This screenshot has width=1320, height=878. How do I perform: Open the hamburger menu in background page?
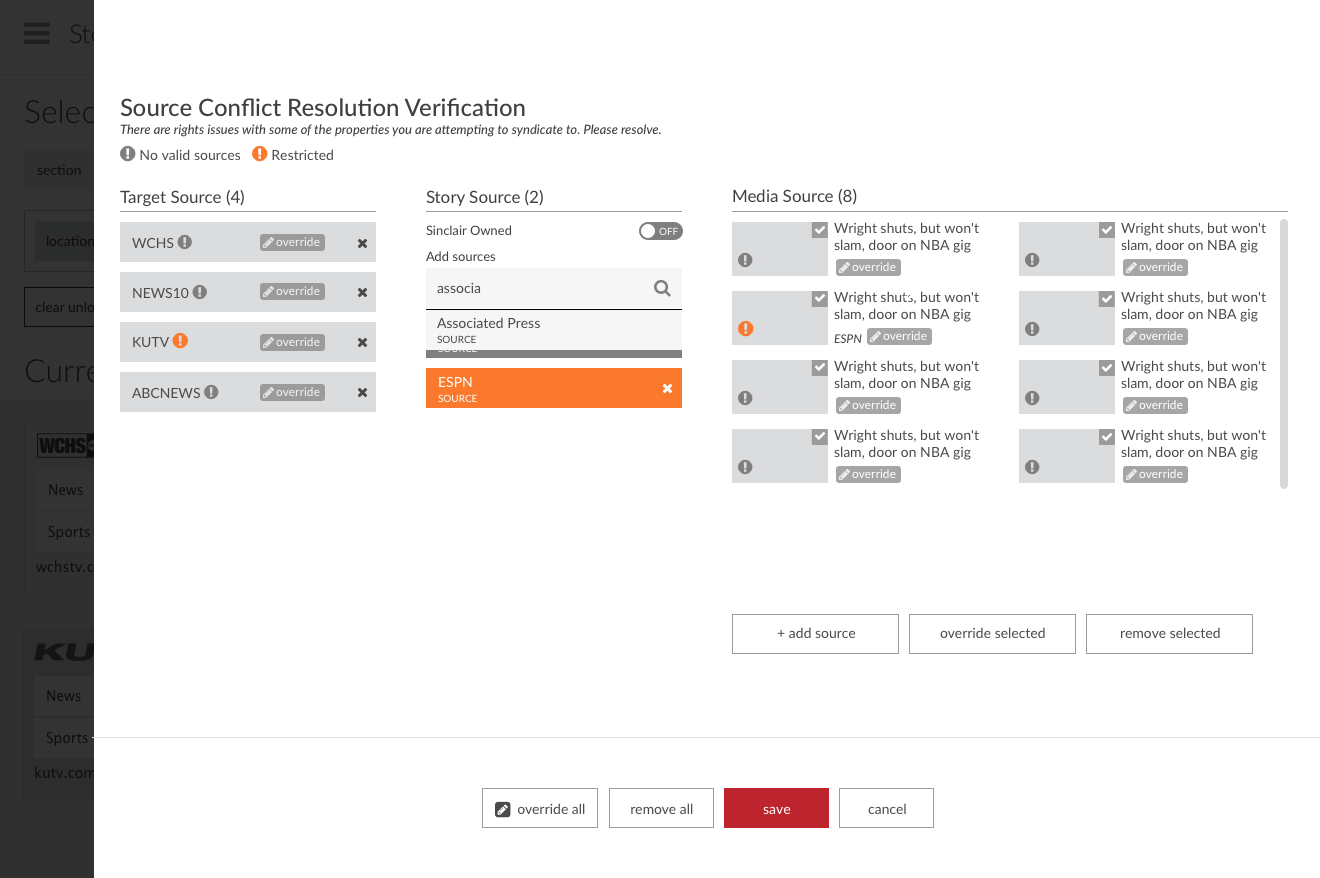pos(37,33)
